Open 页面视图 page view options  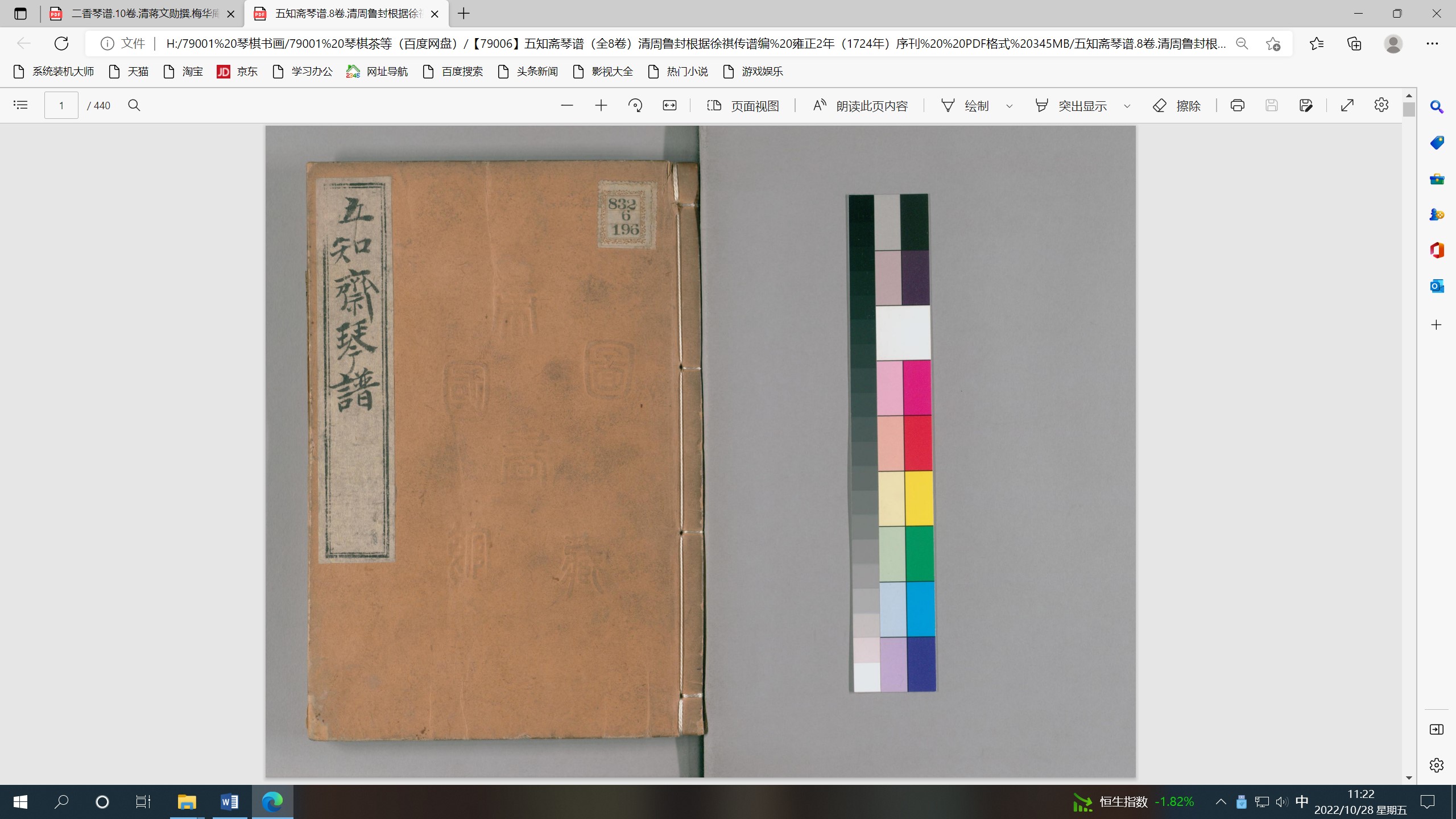pyautogui.click(x=743, y=106)
